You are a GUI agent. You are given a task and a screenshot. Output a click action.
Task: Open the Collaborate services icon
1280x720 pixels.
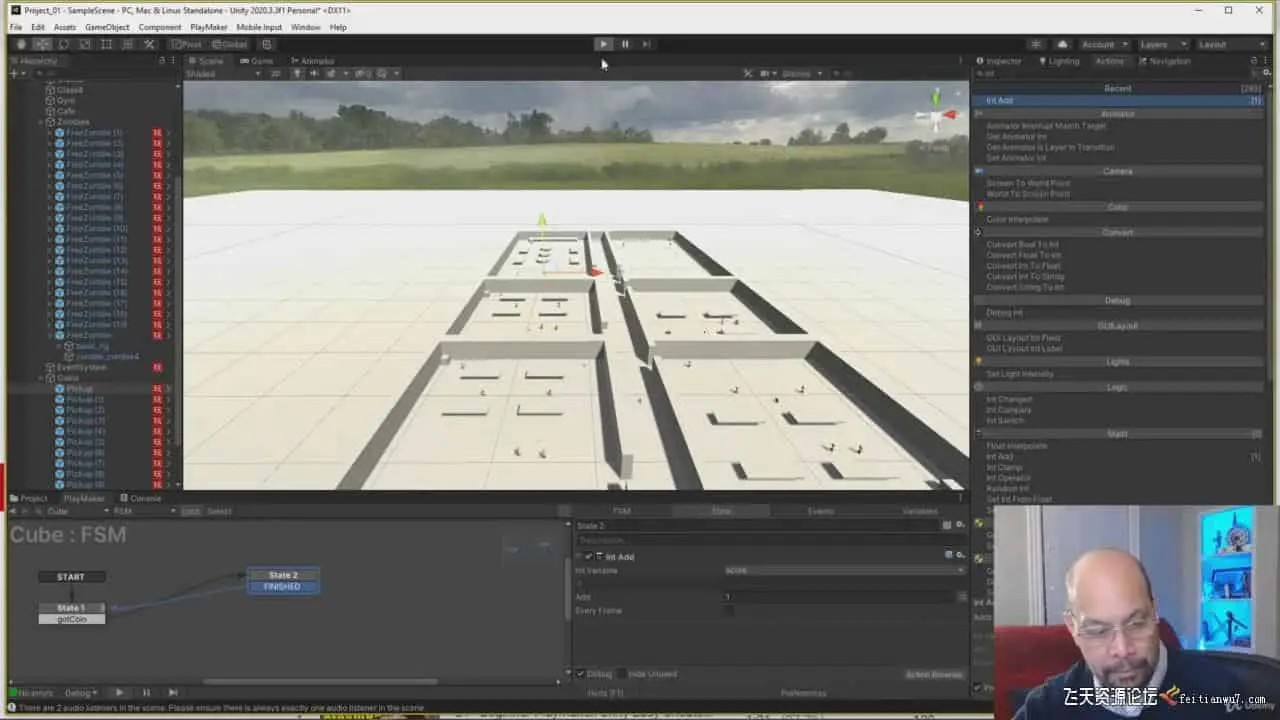point(1036,44)
